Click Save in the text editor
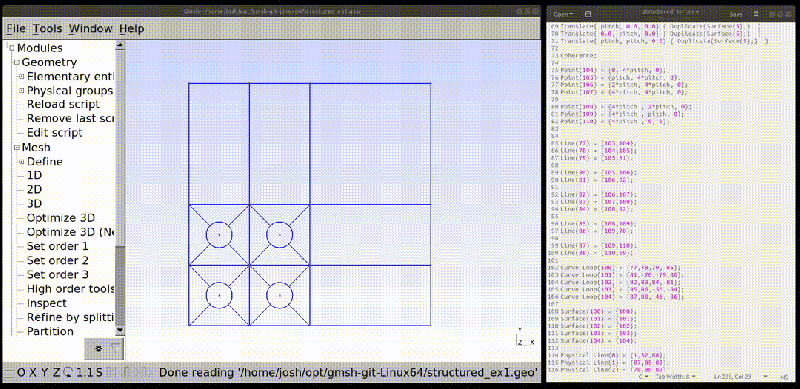Screen dimensions: 800x389 [x=736, y=15]
